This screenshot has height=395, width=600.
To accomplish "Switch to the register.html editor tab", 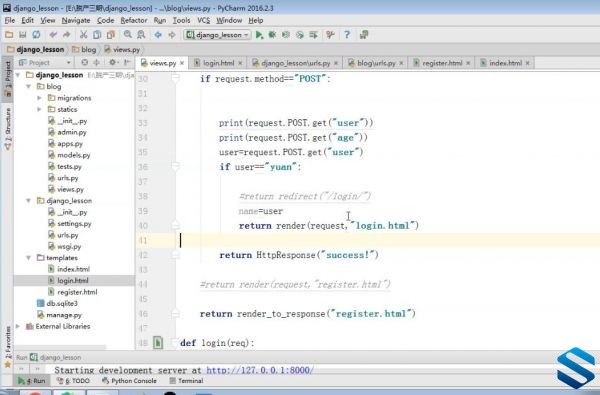I will [442, 63].
